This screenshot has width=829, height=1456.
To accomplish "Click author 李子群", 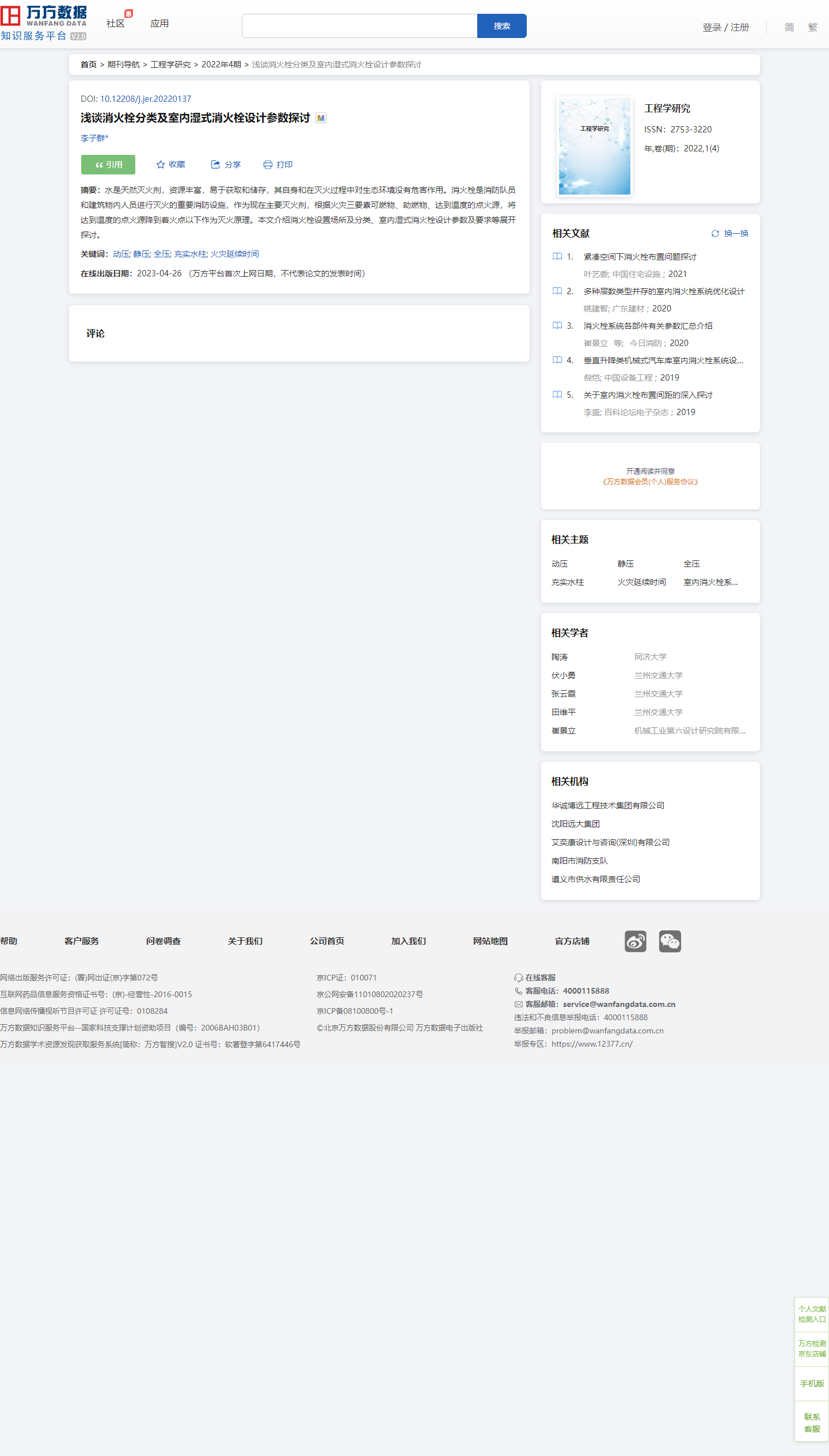I will 94,138.
